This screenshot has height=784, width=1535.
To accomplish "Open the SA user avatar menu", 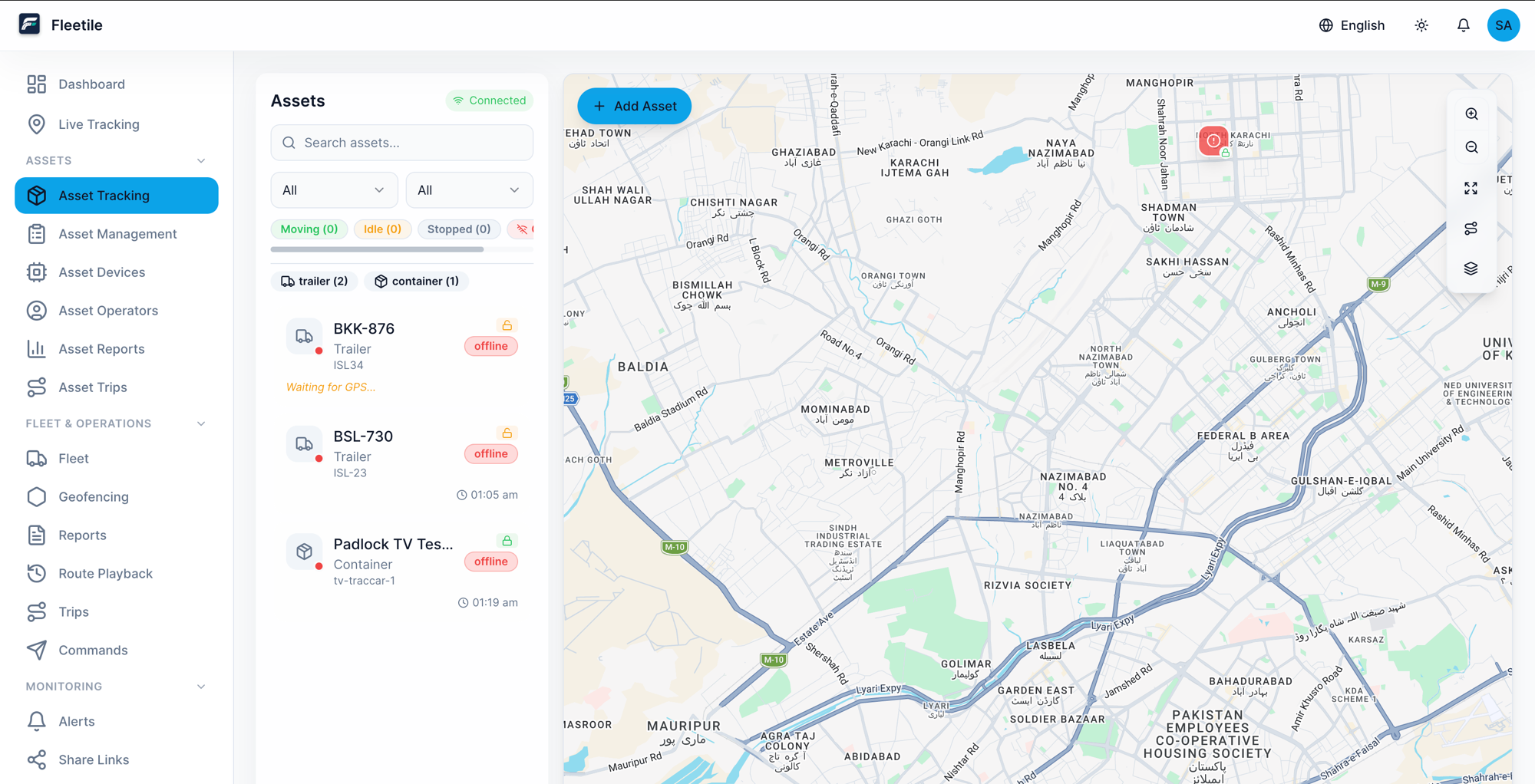I will click(x=1503, y=25).
